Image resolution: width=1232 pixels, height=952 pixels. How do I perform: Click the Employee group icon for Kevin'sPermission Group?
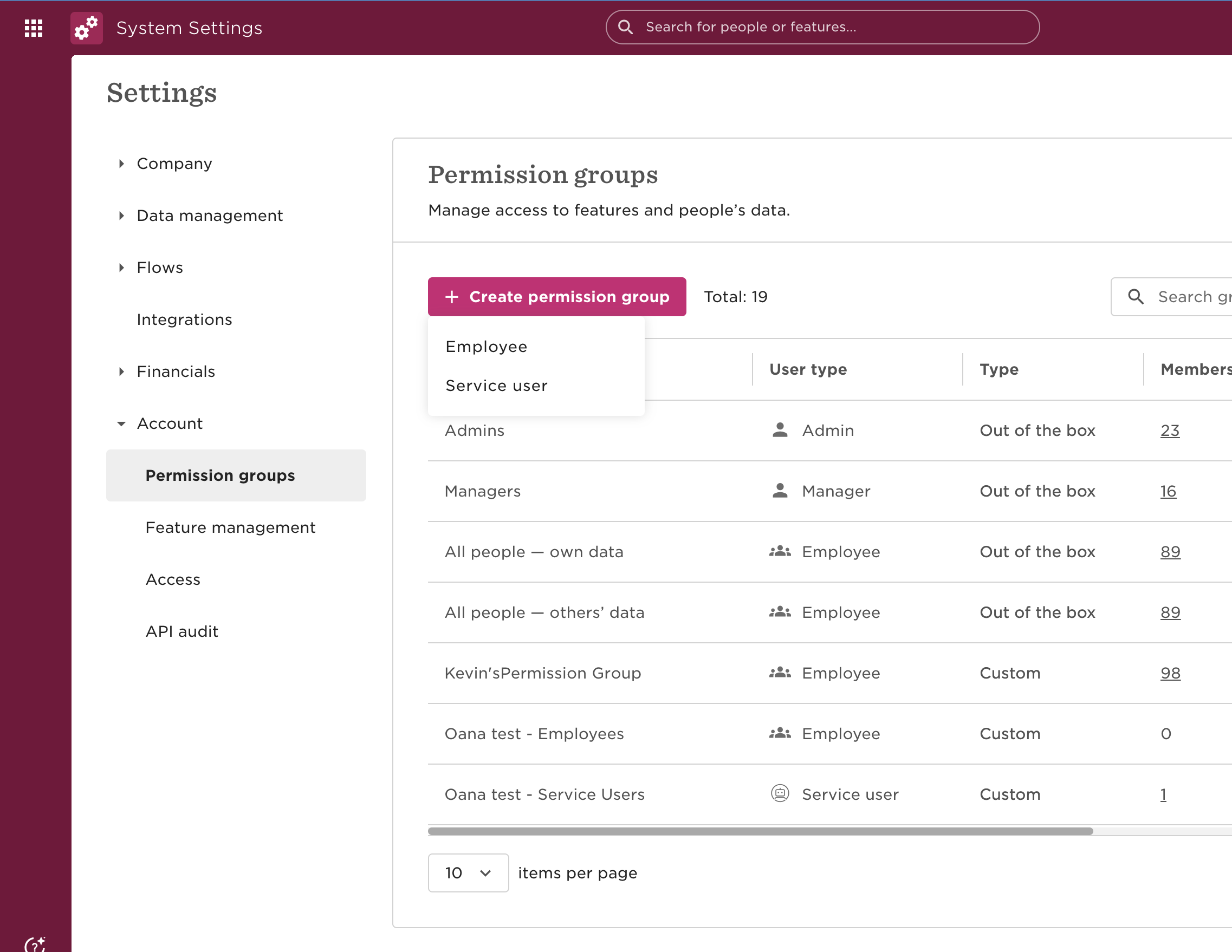(x=780, y=673)
